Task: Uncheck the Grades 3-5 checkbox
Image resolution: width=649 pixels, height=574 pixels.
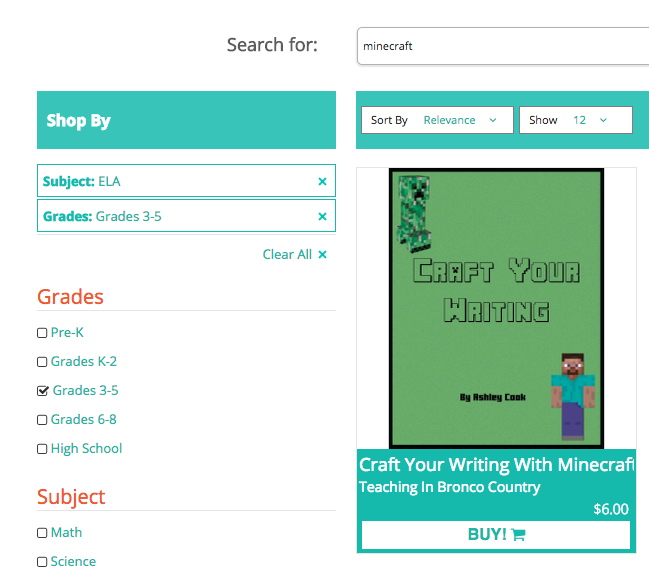Action: coord(43,391)
